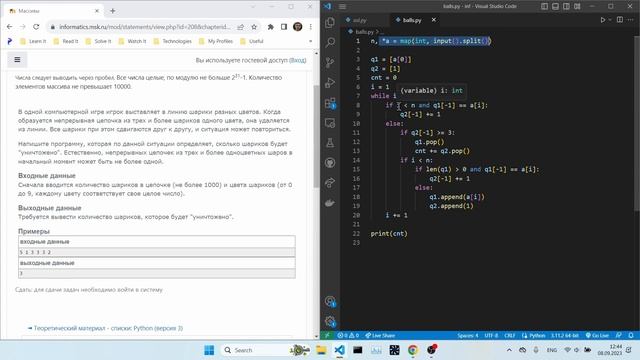Viewport: 640px width, 360px height.
Task: Open Chrome from the taskbar
Action: point(413,350)
